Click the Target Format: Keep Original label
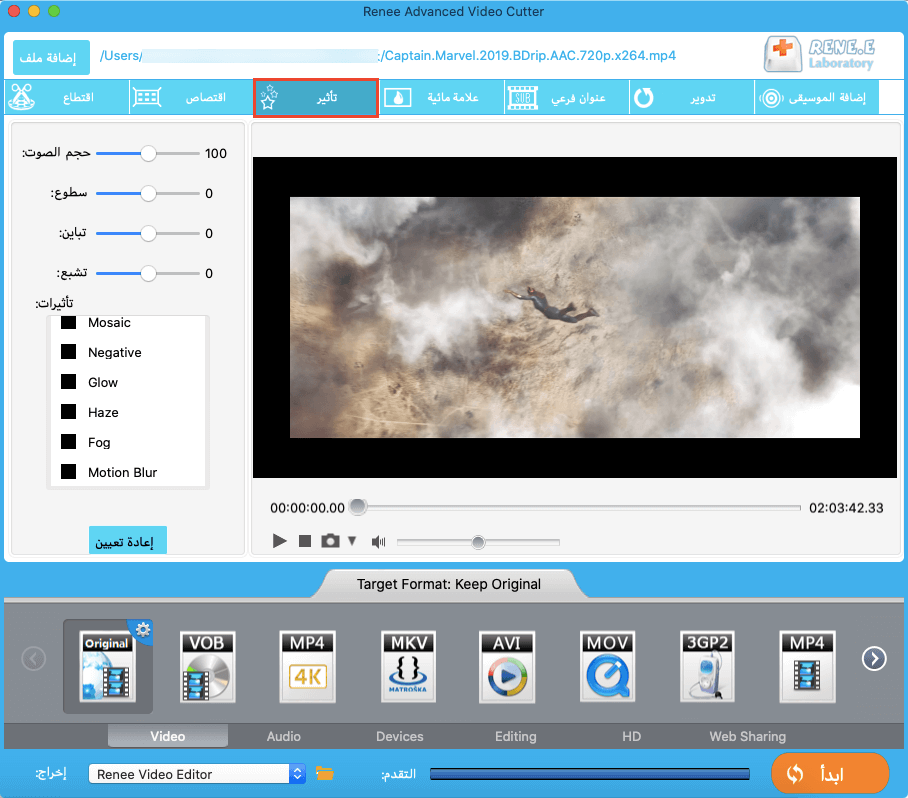Image resolution: width=908 pixels, height=798 pixels. [x=449, y=584]
